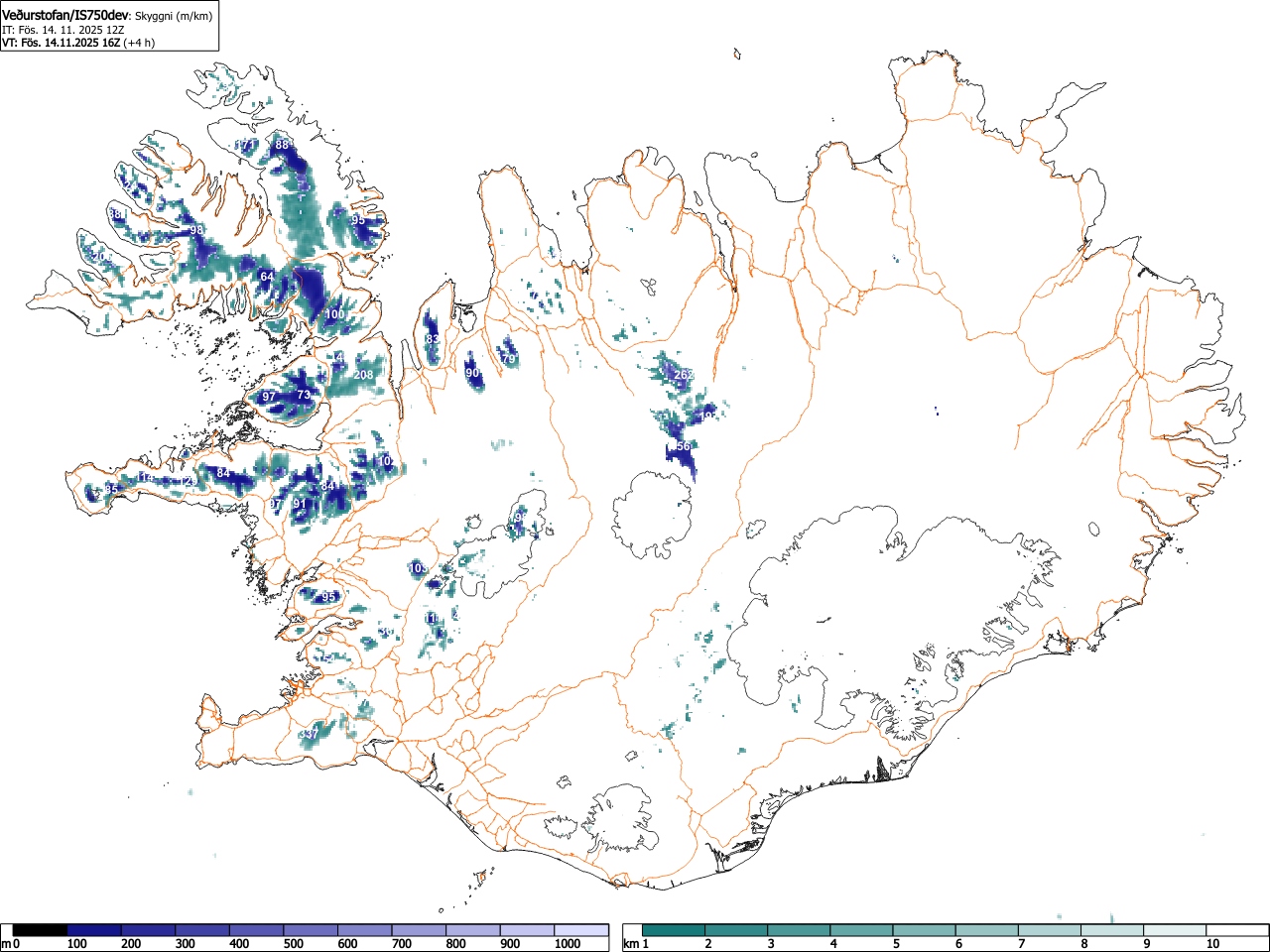
Task: Pick the 4–5 km legend swatch
Action: coord(862,930)
